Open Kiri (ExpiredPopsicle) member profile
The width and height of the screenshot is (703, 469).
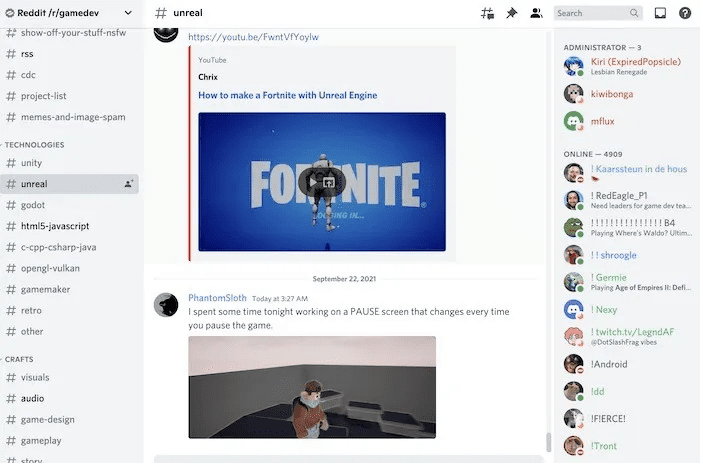coord(626,66)
